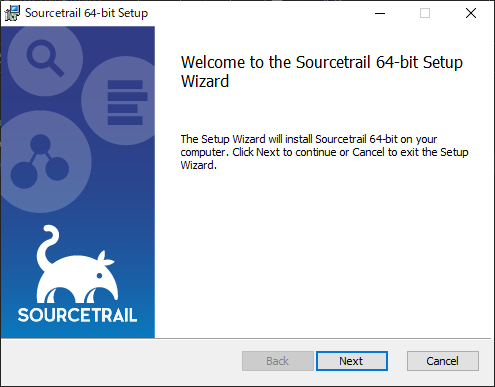
Task: Click the top node of the graph icon
Action: (40, 144)
